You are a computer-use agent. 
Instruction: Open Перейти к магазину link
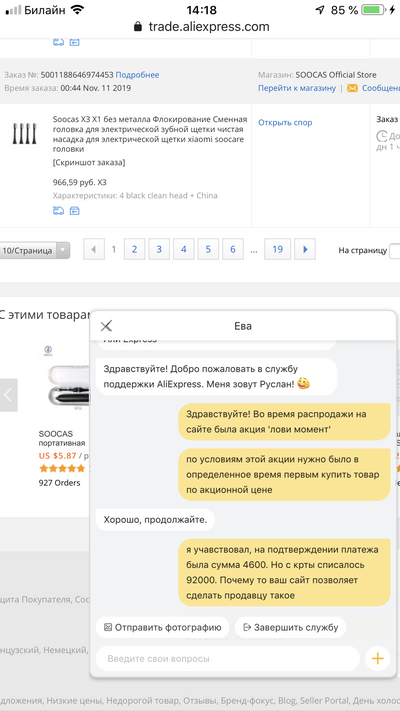pyautogui.click(x=297, y=88)
